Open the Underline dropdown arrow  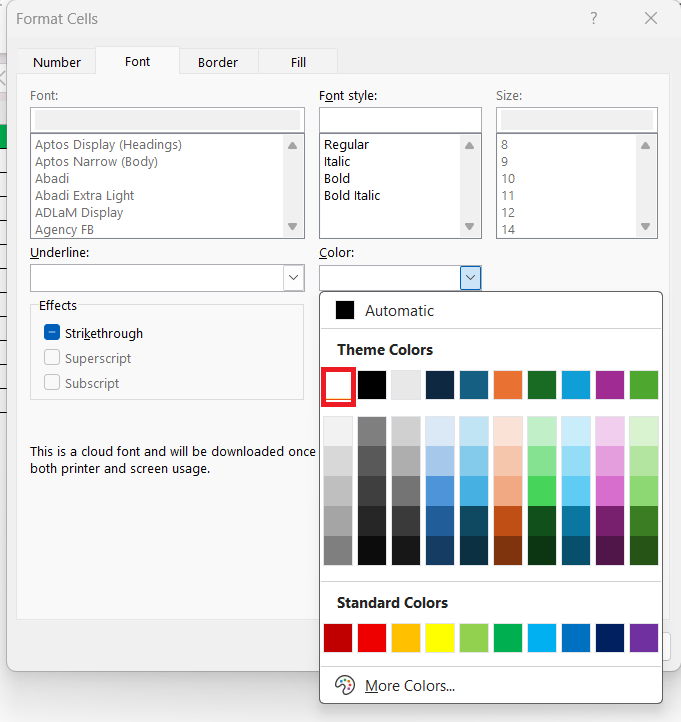pos(293,278)
